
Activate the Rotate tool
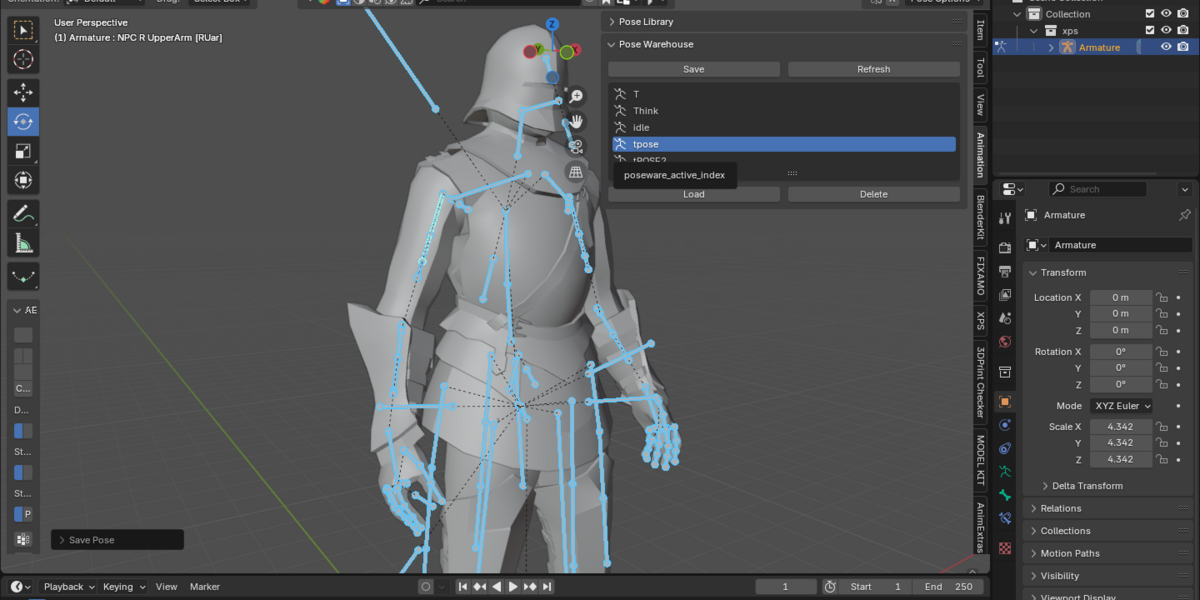(x=23, y=122)
